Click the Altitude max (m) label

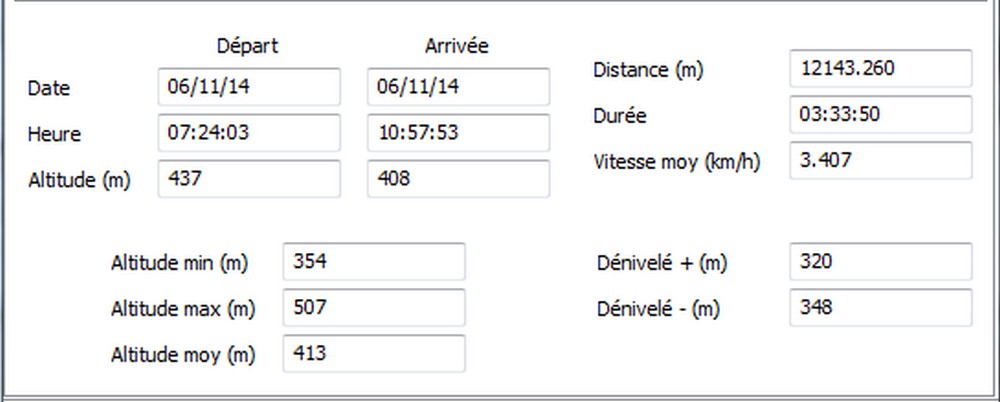click(x=183, y=309)
